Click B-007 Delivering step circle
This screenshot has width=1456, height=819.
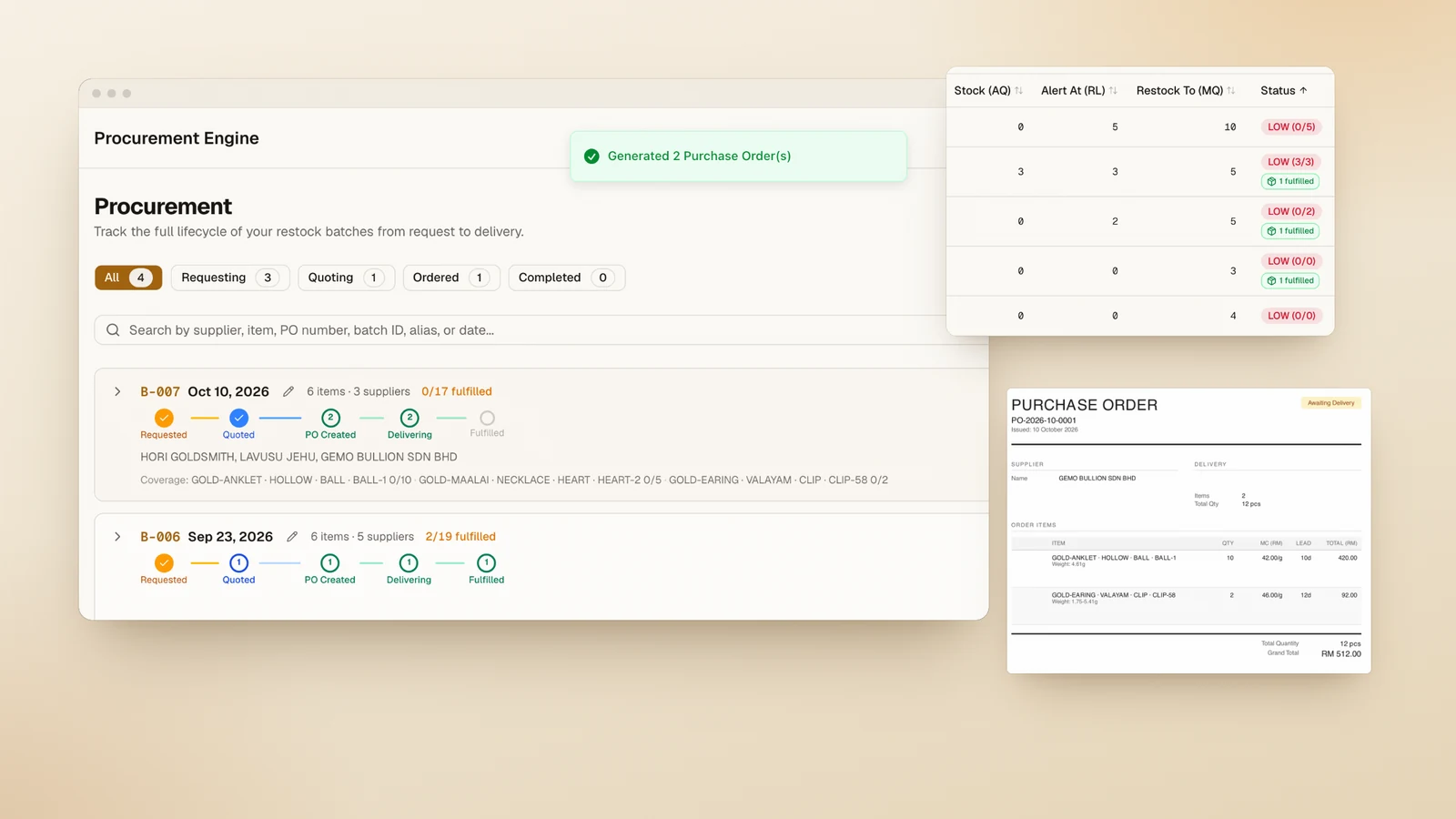[x=409, y=418]
